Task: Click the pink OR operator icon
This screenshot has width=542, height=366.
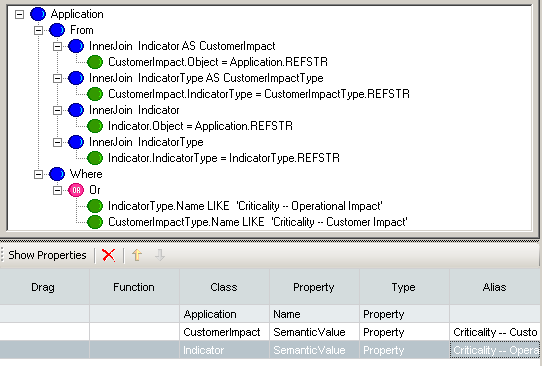Action: (76, 190)
